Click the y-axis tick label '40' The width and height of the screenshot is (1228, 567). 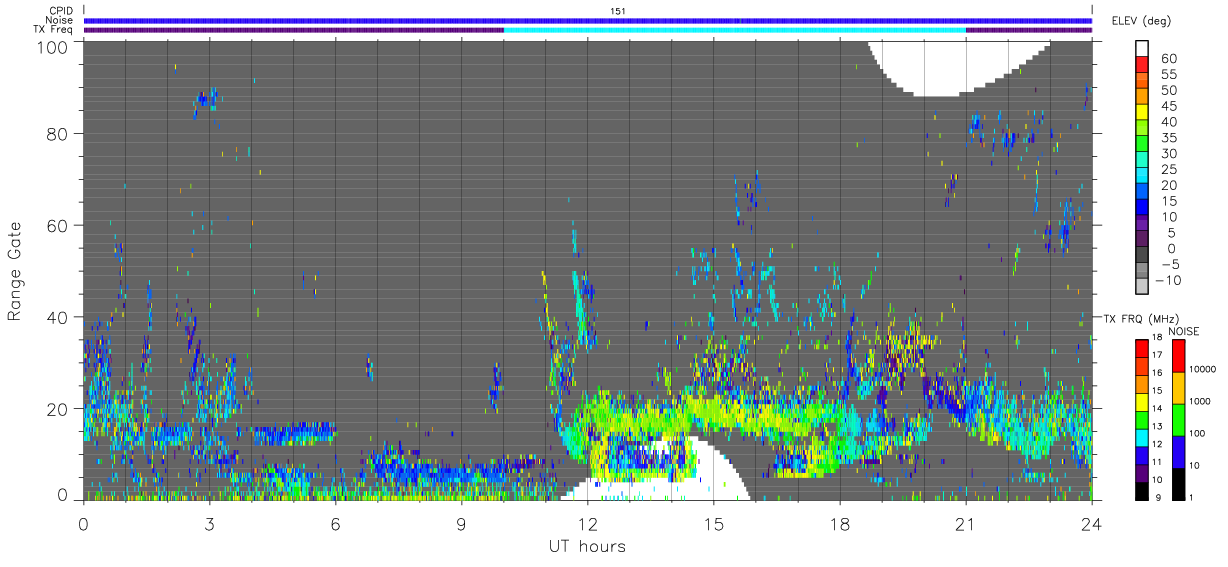57,317
